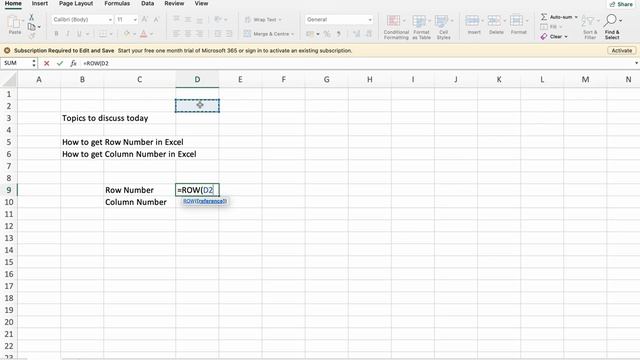Switch to the Page Layout tab
This screenshot has width=640, height=360.
76,3
